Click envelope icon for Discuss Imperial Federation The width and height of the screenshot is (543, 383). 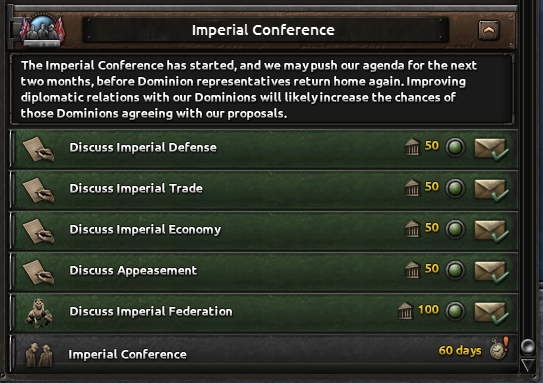tap(491, 313)
